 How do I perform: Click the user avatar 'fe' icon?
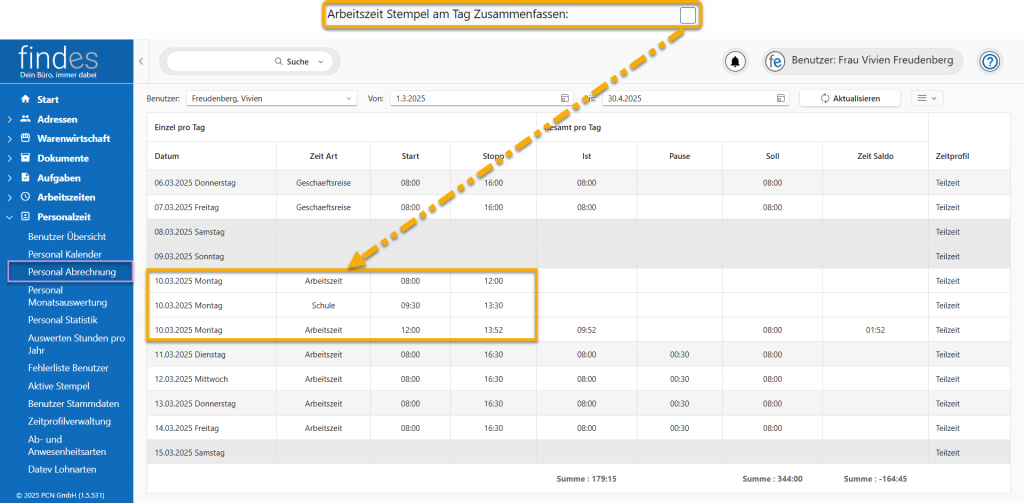point(776,62)
